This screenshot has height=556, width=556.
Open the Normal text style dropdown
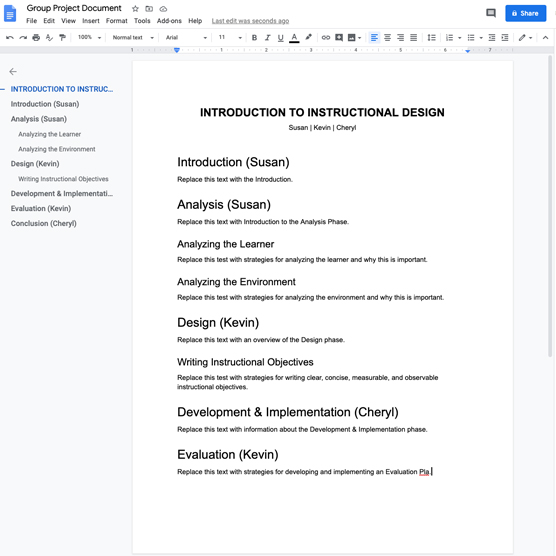click(133, 38)
